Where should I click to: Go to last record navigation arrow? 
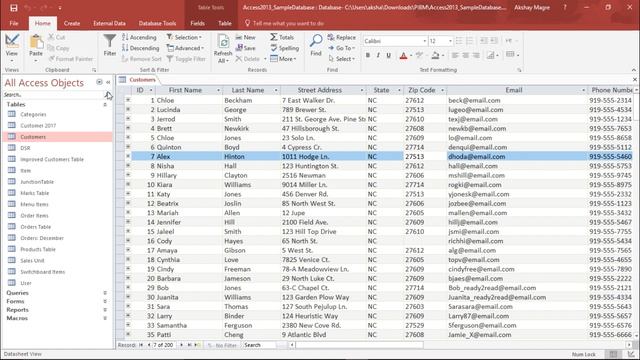[189, 345]
